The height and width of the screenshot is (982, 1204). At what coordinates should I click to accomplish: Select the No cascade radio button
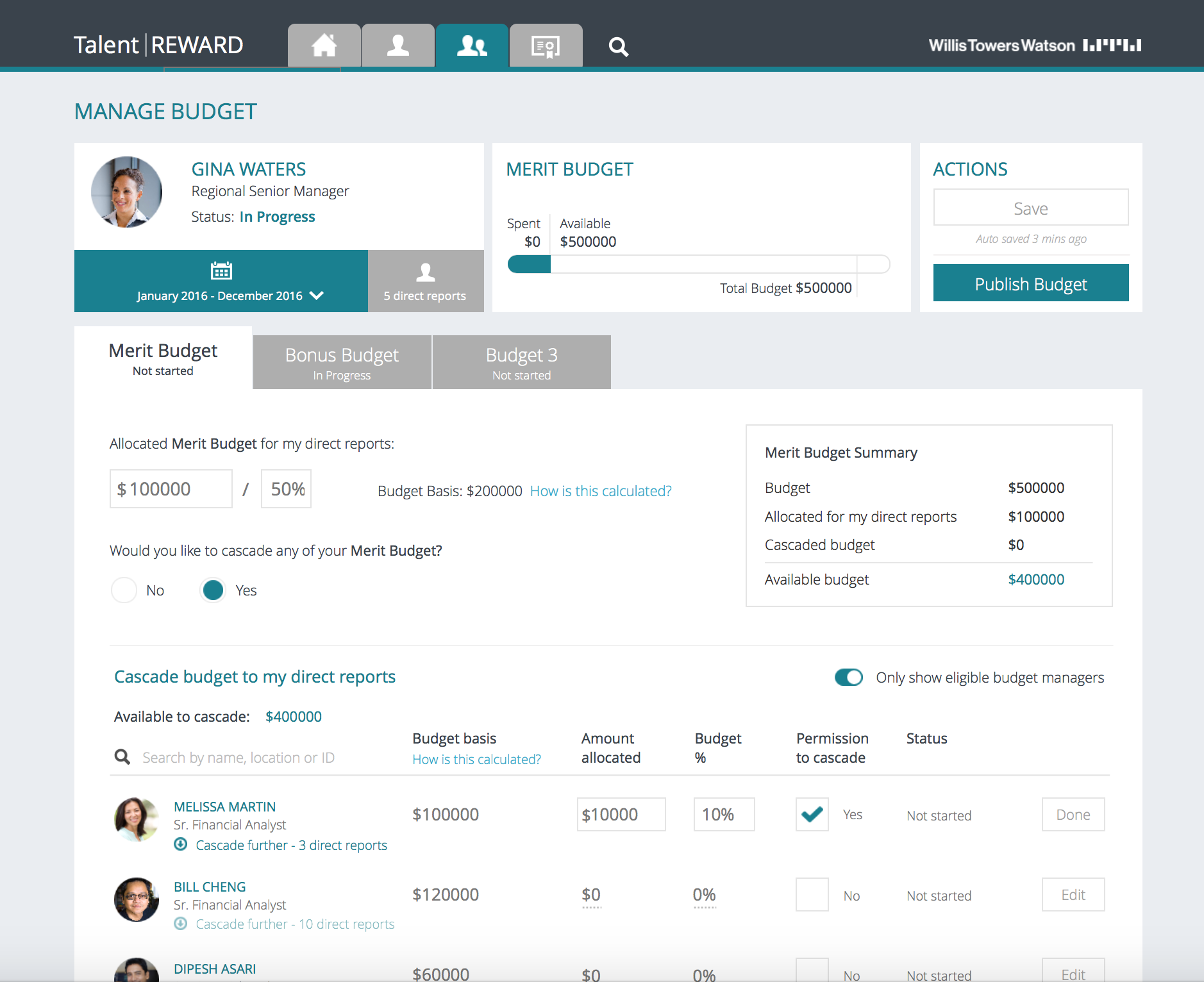[x=124, y=590]
